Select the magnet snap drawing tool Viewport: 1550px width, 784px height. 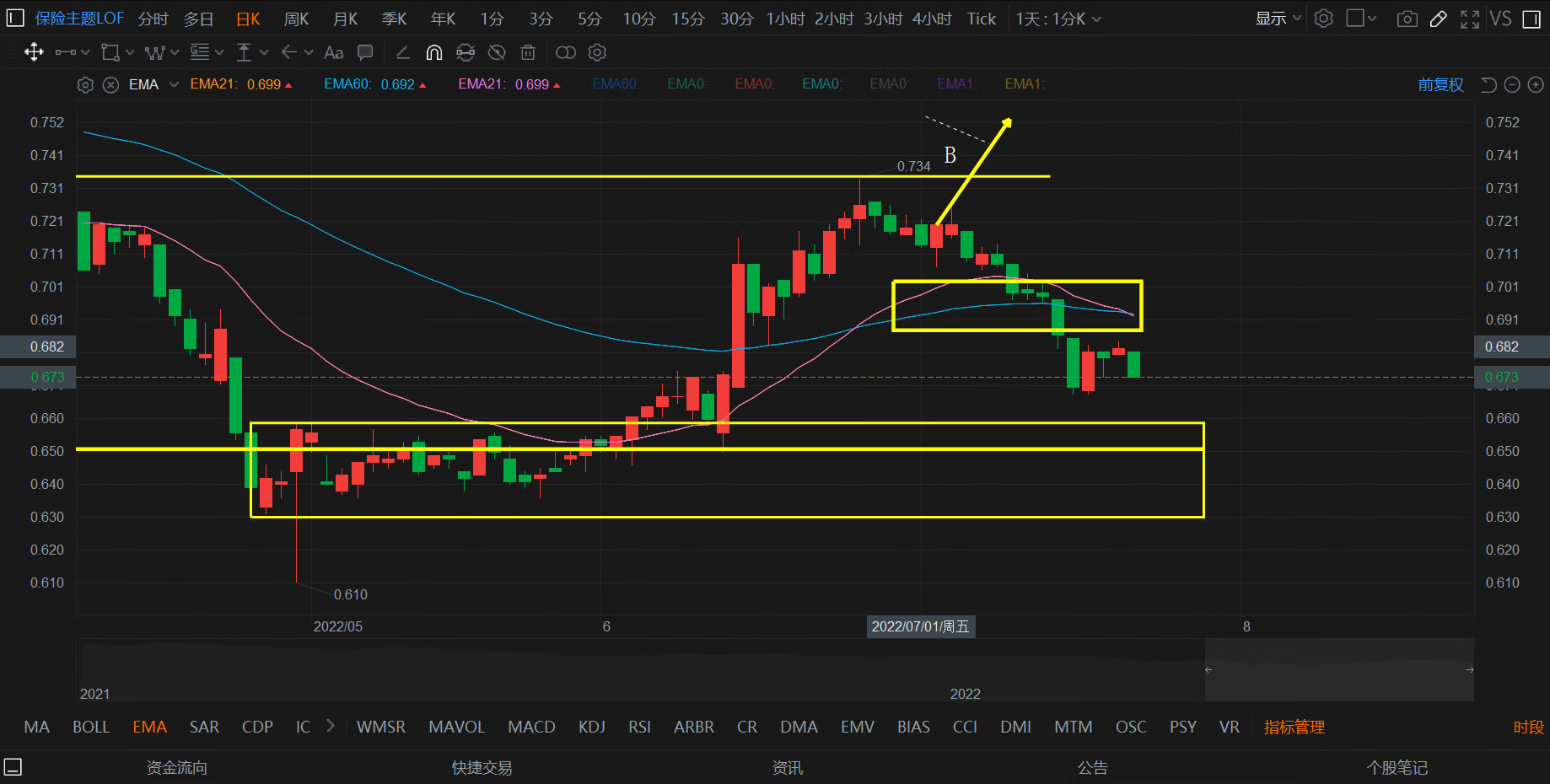tap(433, 53)
